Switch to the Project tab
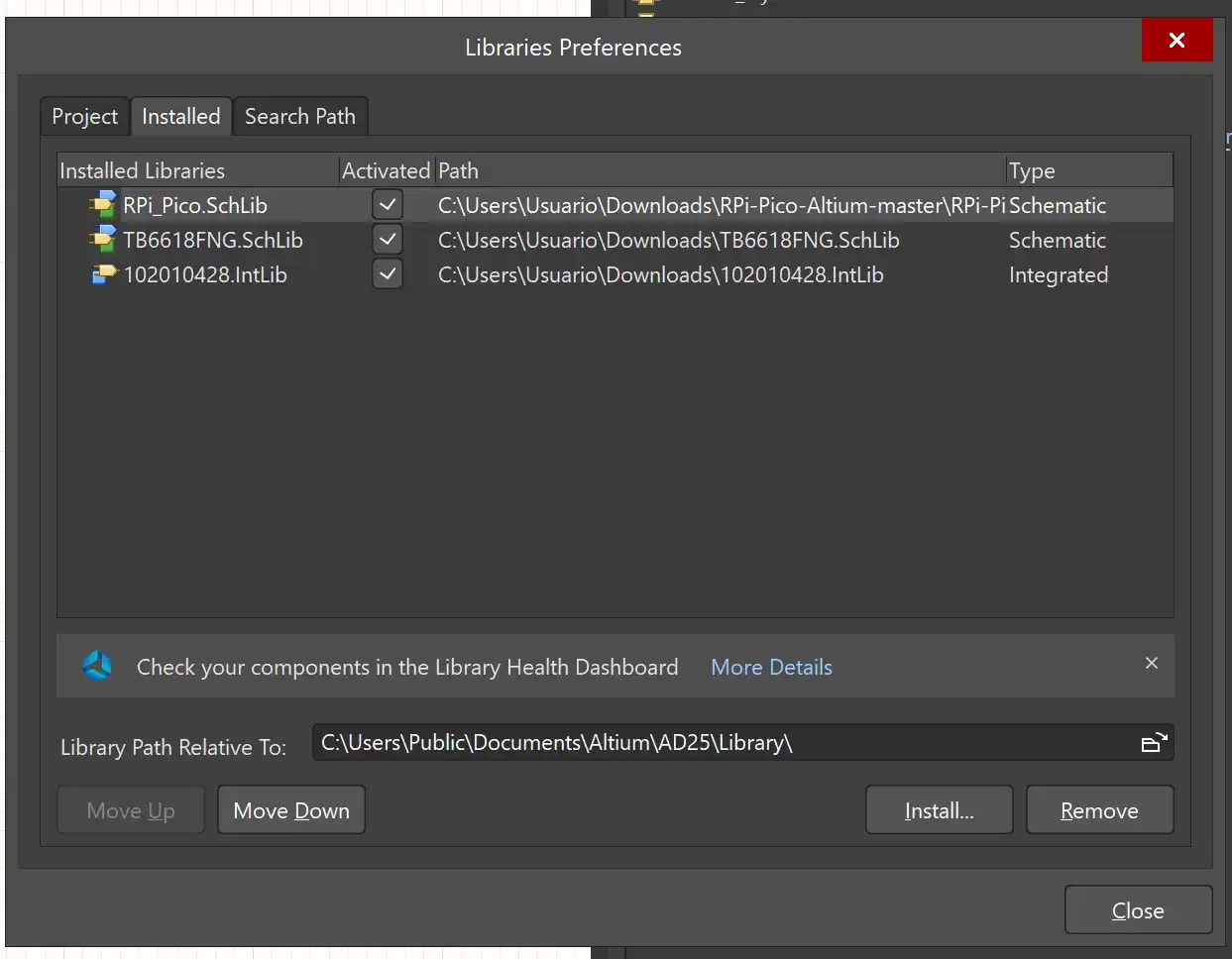The width and height of the screenshot is (1232, 959). tap(85, 116)
